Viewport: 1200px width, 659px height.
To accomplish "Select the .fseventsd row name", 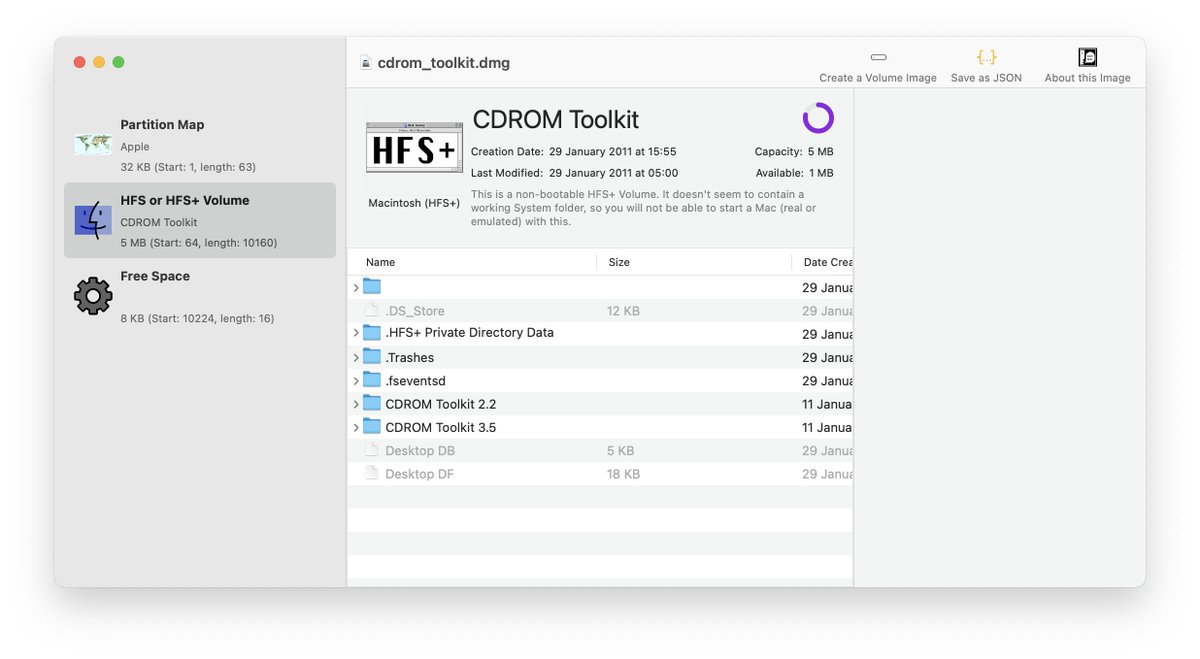I will pos(415,381).
